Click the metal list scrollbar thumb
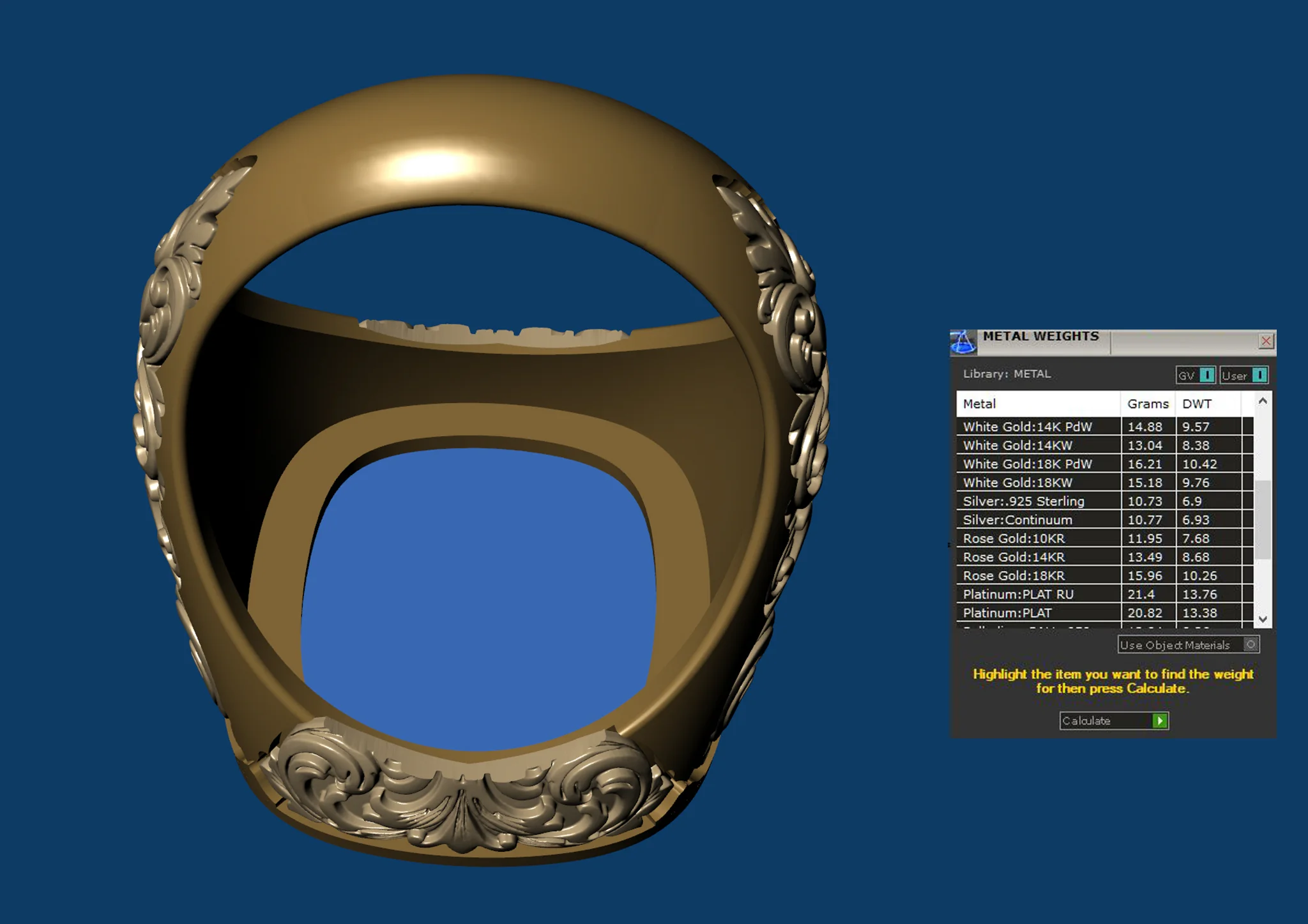This screenshot has width=1308, height=924. [x=1263, y=520]
